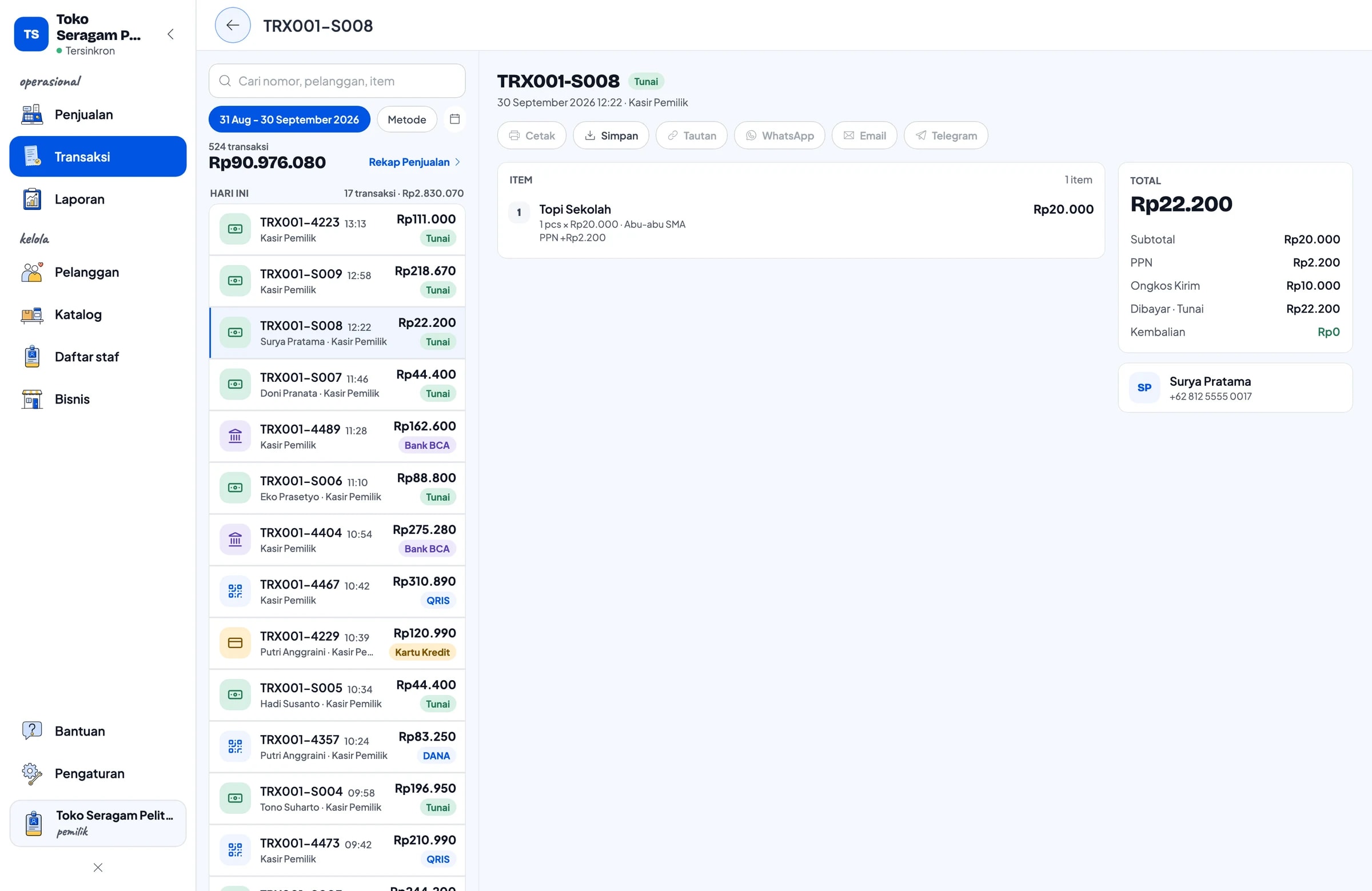
Task: Click the Topi Sekolah item row
Action: coord(801,223)
